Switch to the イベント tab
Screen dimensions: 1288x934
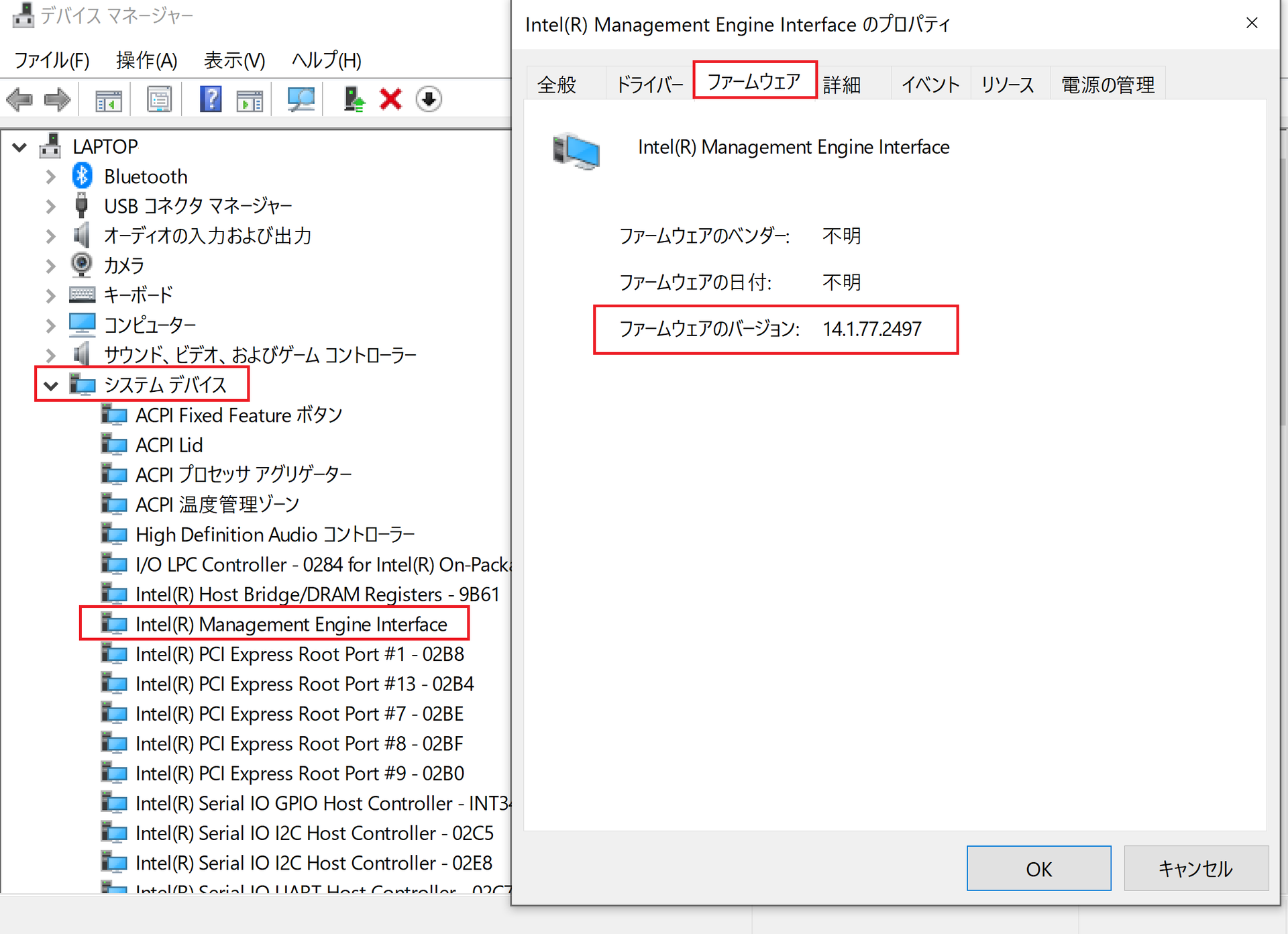(x=930, y=85)
